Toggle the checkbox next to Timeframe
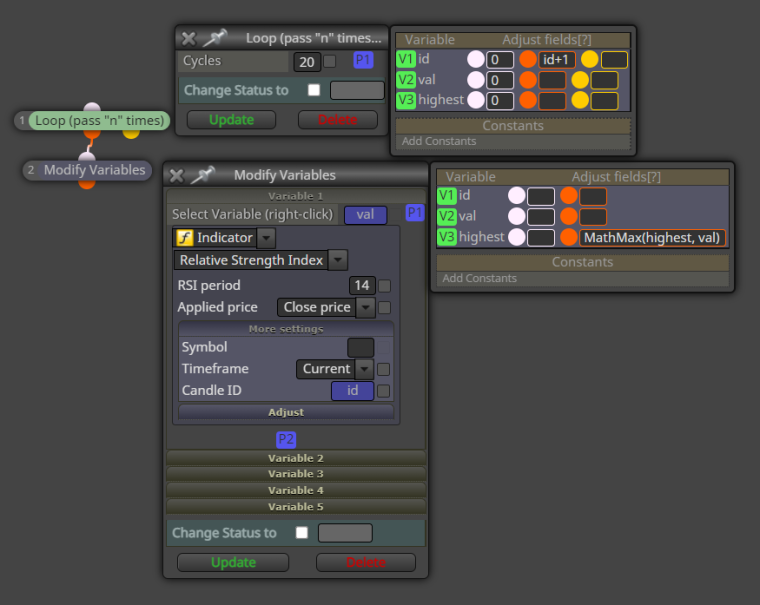Viewport: 760px width, 605px height. [383, 369]
